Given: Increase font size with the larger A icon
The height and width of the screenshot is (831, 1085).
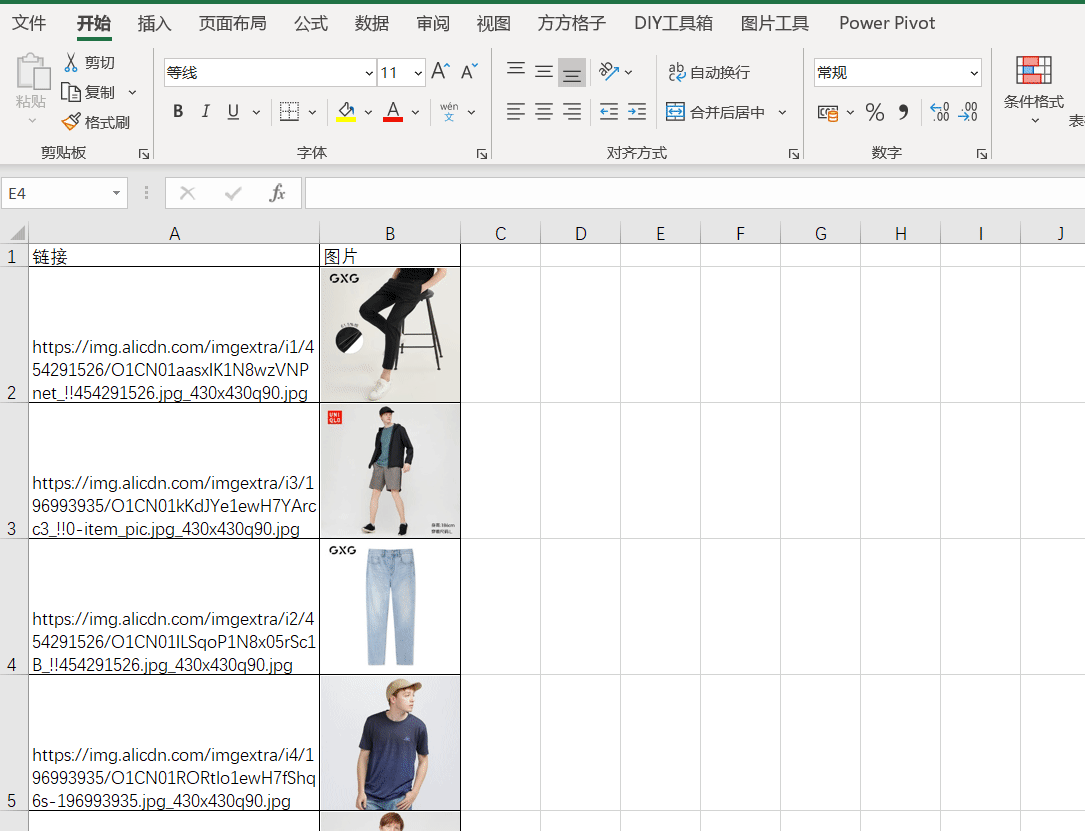Looking at the screenshot, I should tap(439, 72).
